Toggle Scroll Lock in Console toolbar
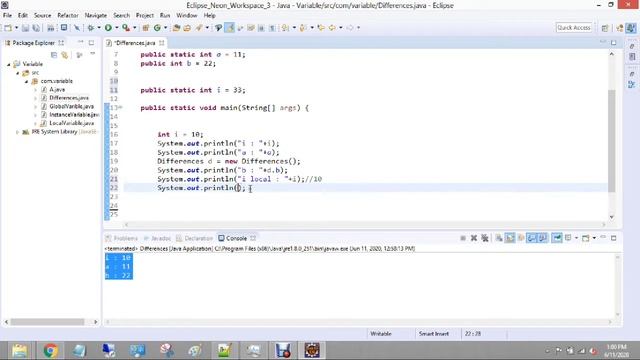 pos(510,238)
